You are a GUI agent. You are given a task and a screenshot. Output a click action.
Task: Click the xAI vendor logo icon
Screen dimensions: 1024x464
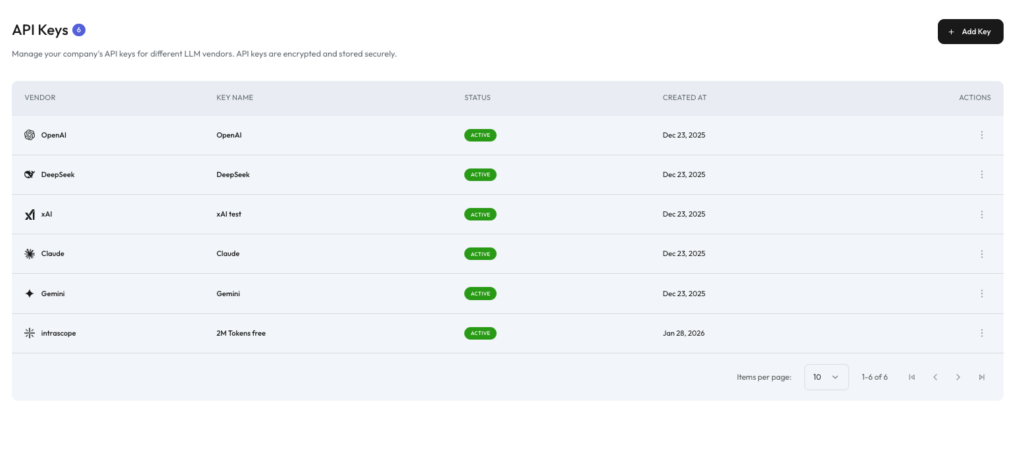pyautogui.click(x=30, y=214)
